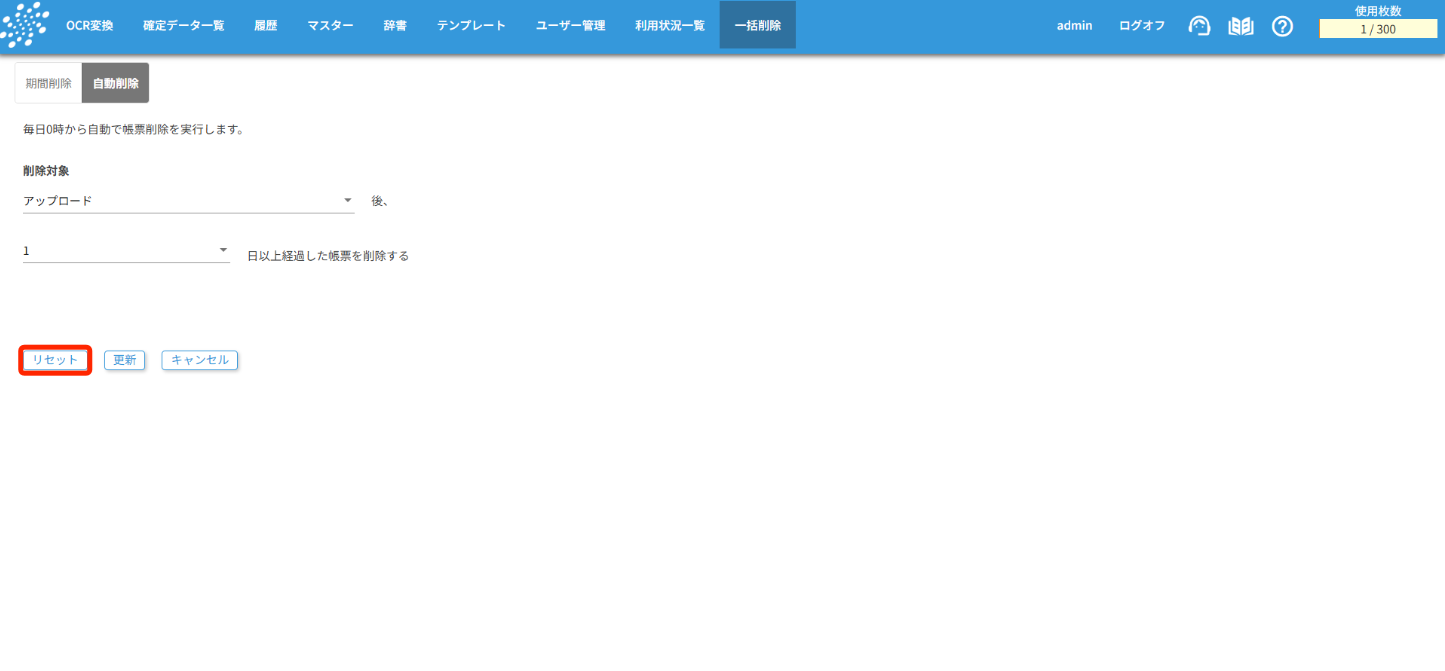Open the テンプレート menu

[471, 26]
